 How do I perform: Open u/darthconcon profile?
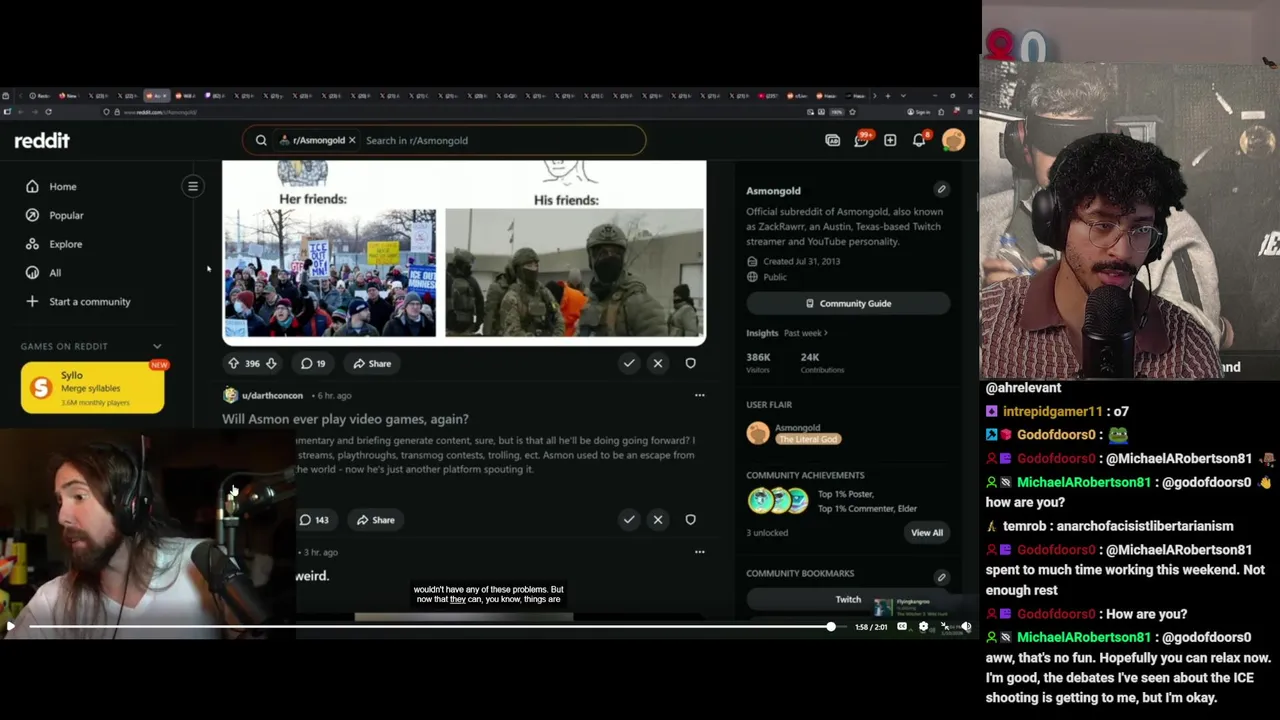(272, 395)
